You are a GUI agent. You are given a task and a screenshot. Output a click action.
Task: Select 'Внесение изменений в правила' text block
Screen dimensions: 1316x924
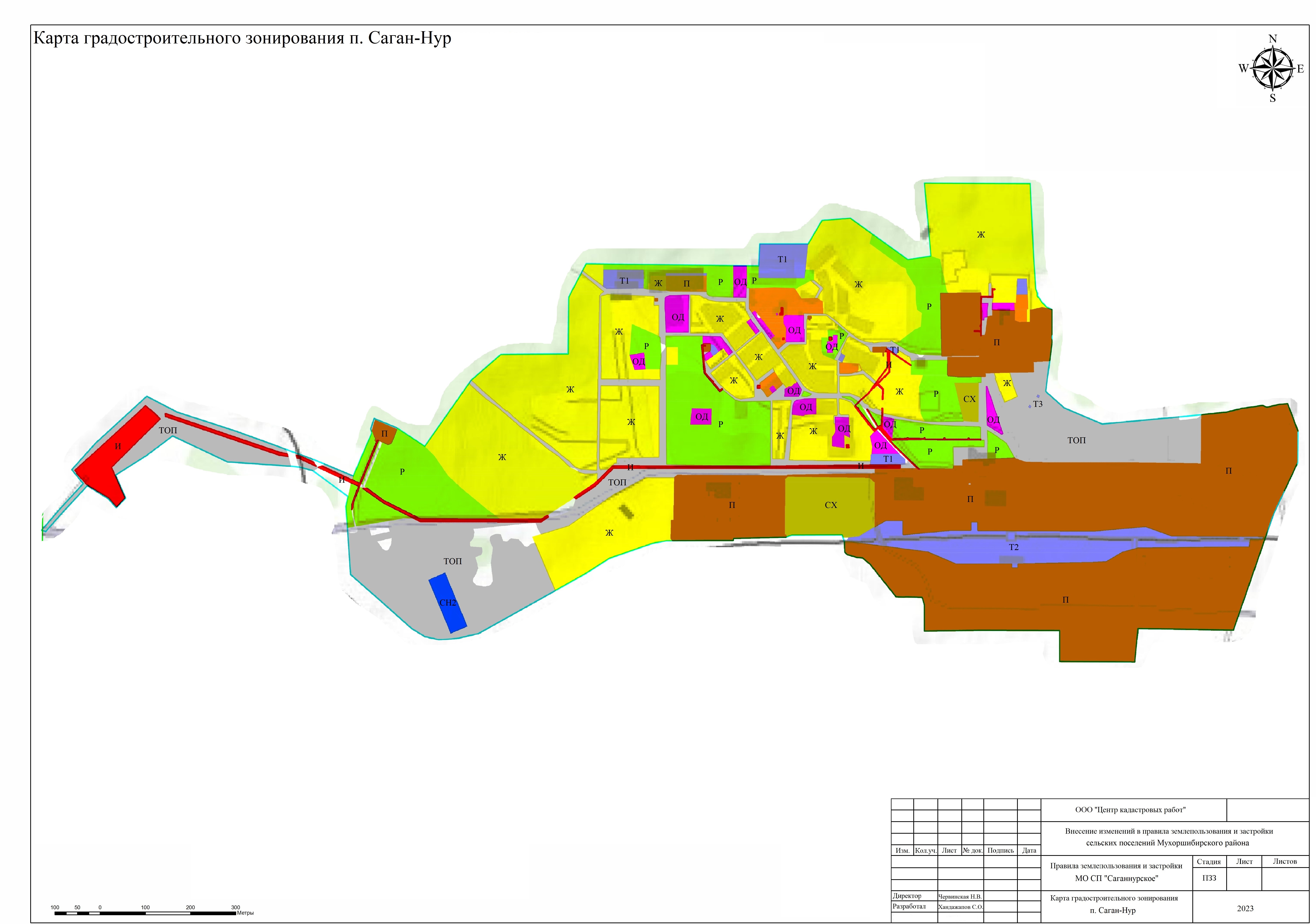pyautogui.click(x=1169, y=837)
